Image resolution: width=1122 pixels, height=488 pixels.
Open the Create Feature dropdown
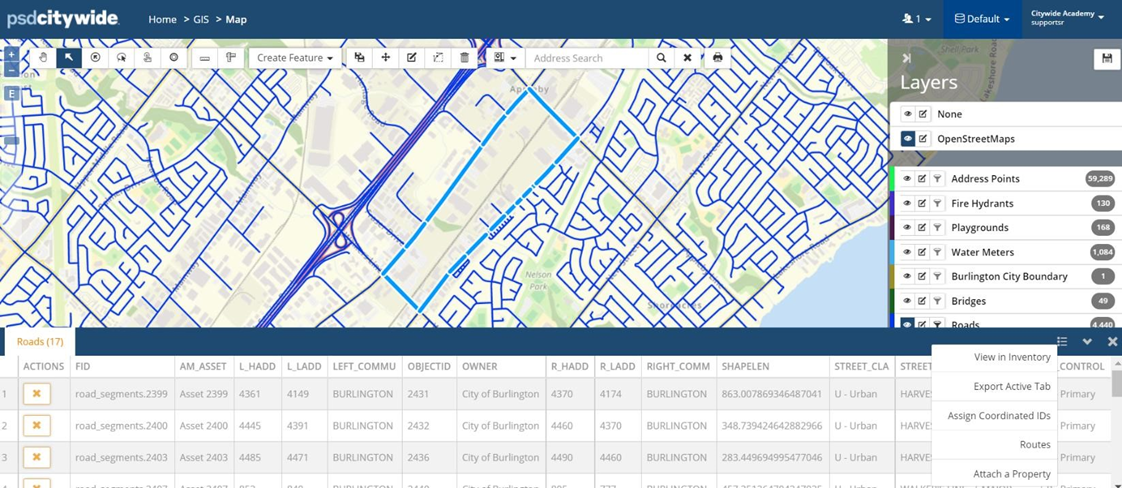tap(295, 58)
